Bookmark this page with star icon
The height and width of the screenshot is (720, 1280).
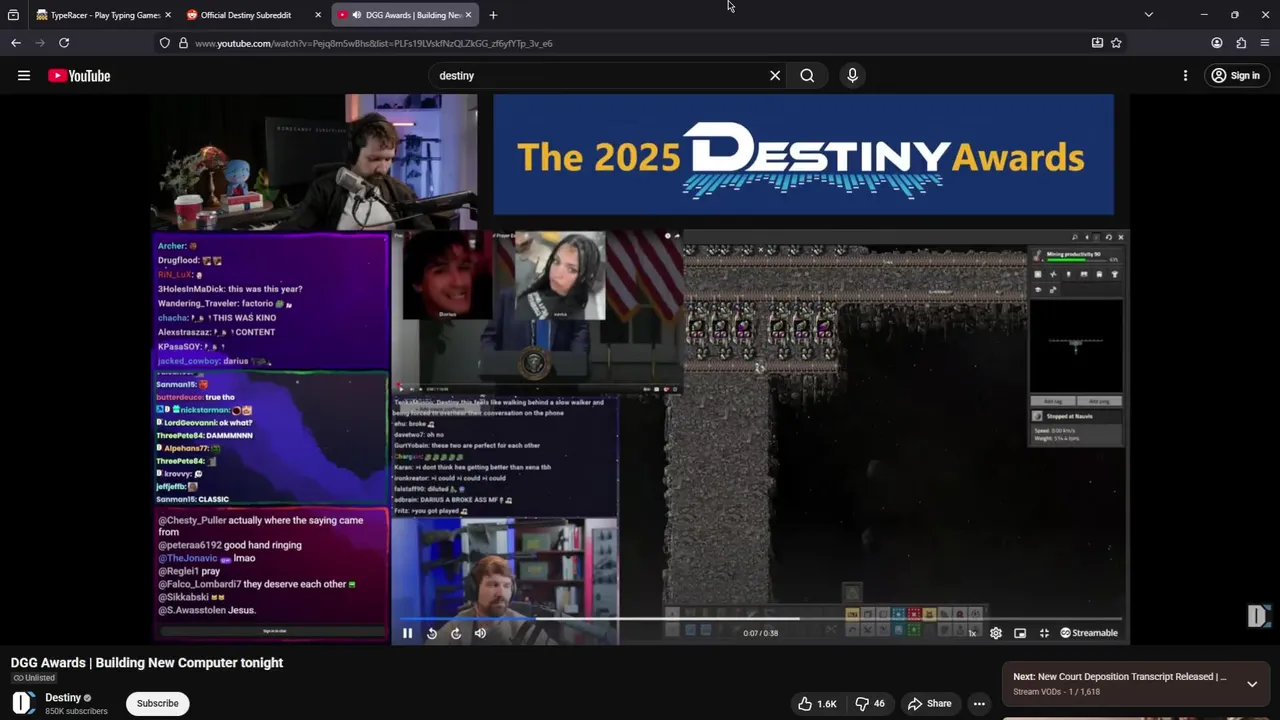(x=1116, y=43)
